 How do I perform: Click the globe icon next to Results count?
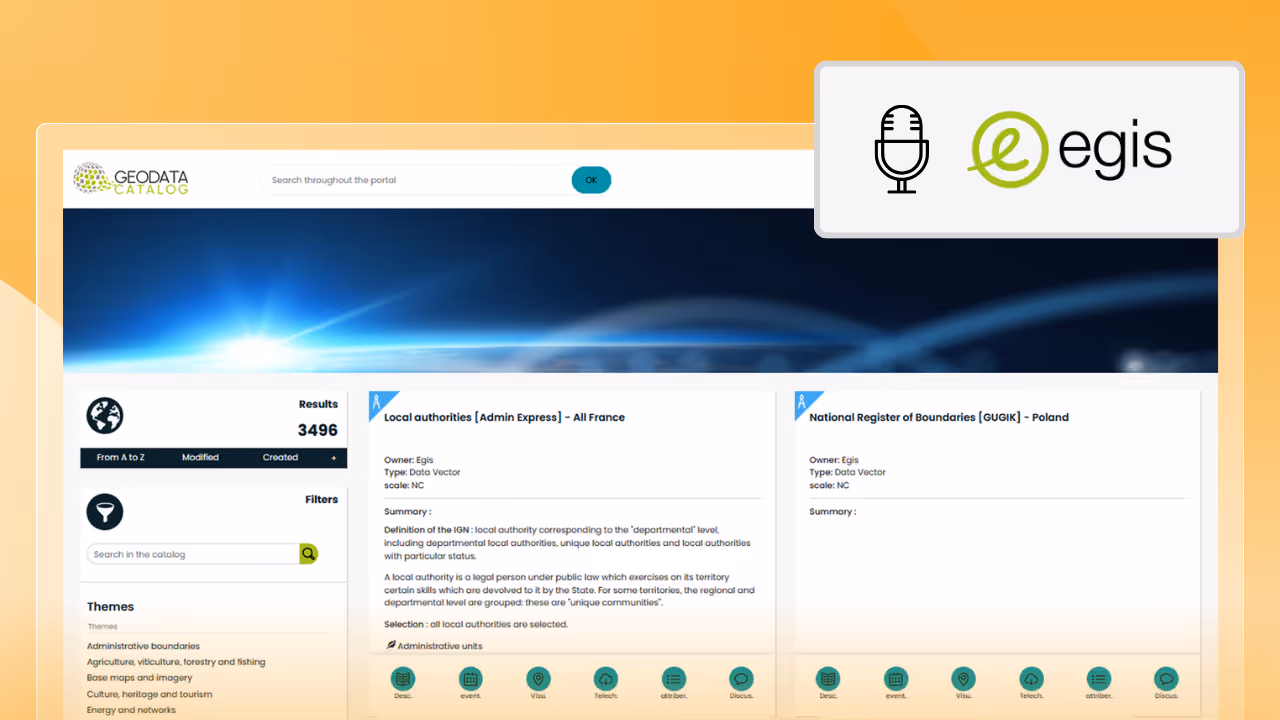[x=105, y=415]
